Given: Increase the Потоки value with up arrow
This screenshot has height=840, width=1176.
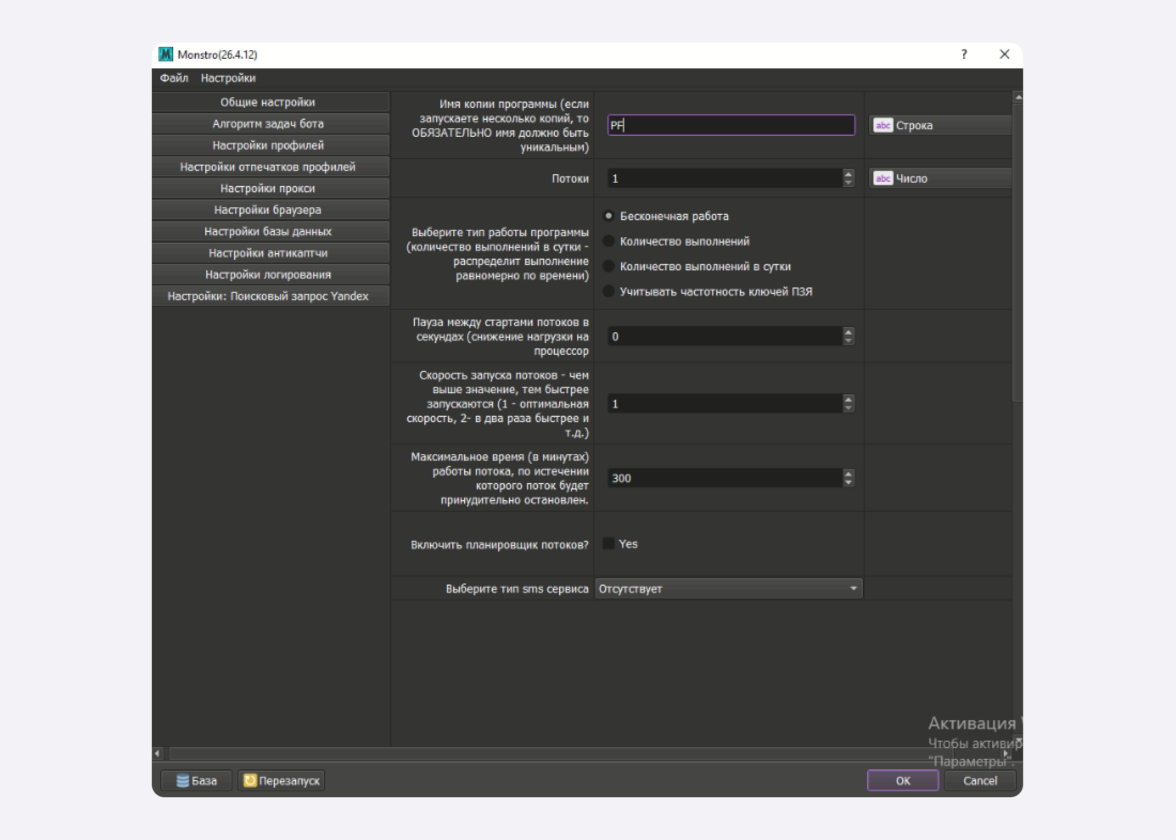Looking at the screenshot, I should (848, 174).
